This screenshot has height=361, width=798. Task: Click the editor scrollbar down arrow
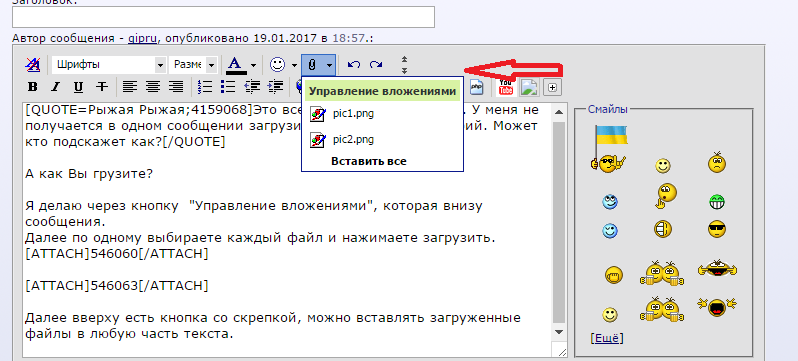[x=559, y=332]
